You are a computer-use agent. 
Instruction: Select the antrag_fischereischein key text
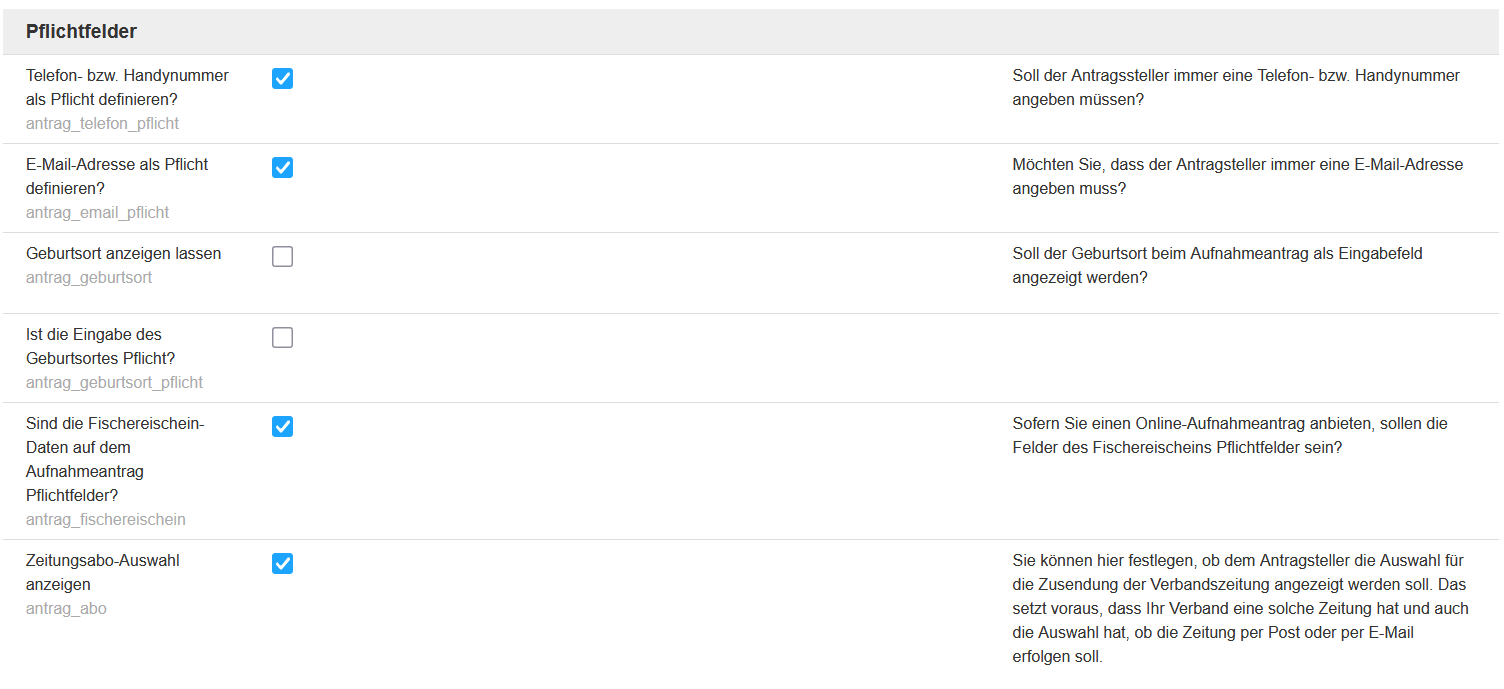coord(106,520)
